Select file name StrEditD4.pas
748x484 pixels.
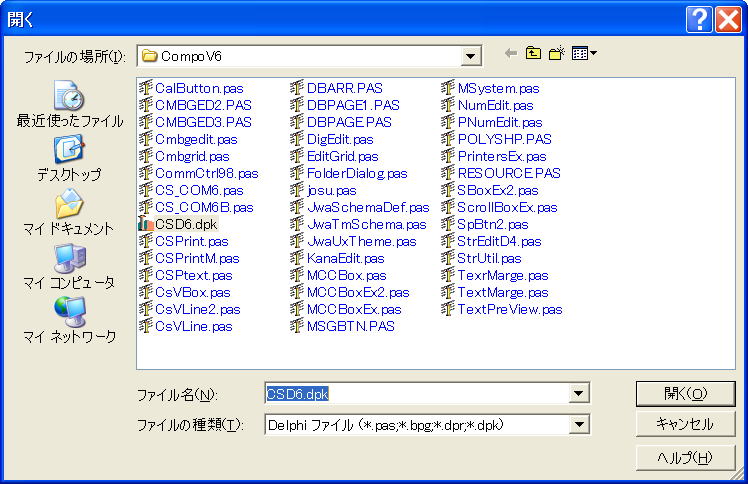[499, 241]
